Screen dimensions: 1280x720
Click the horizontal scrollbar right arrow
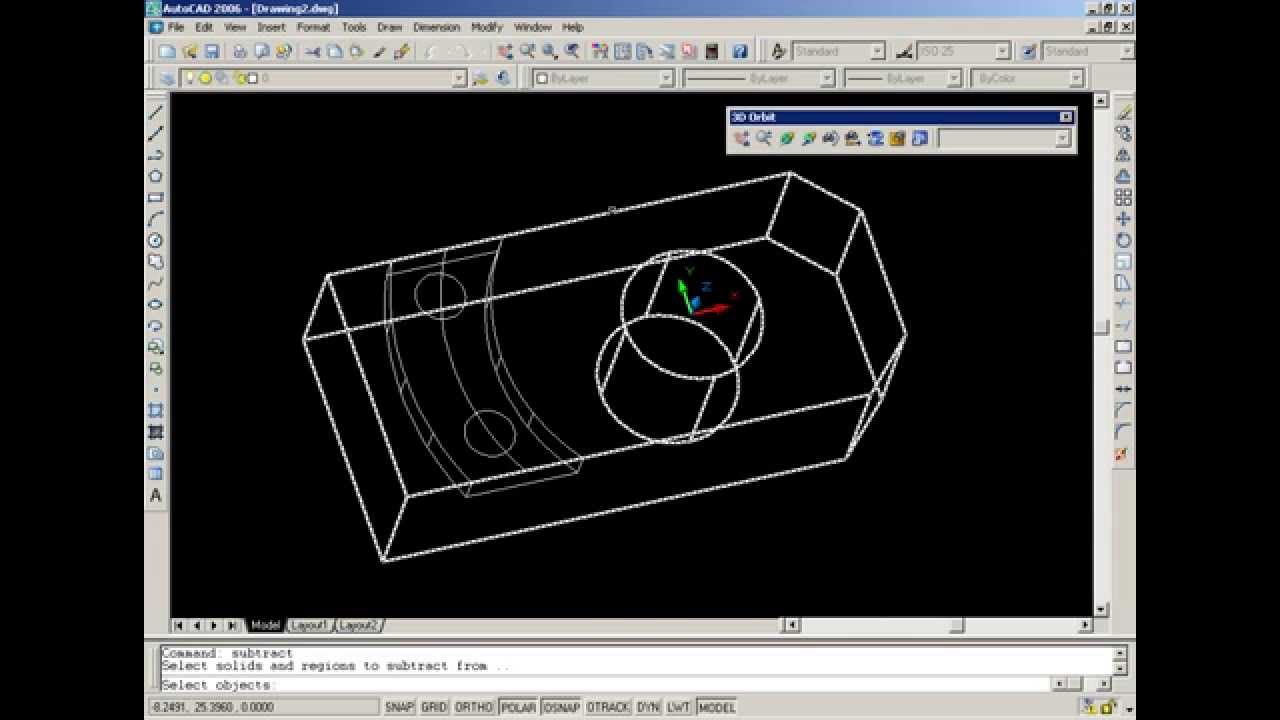click(1085, 625)
